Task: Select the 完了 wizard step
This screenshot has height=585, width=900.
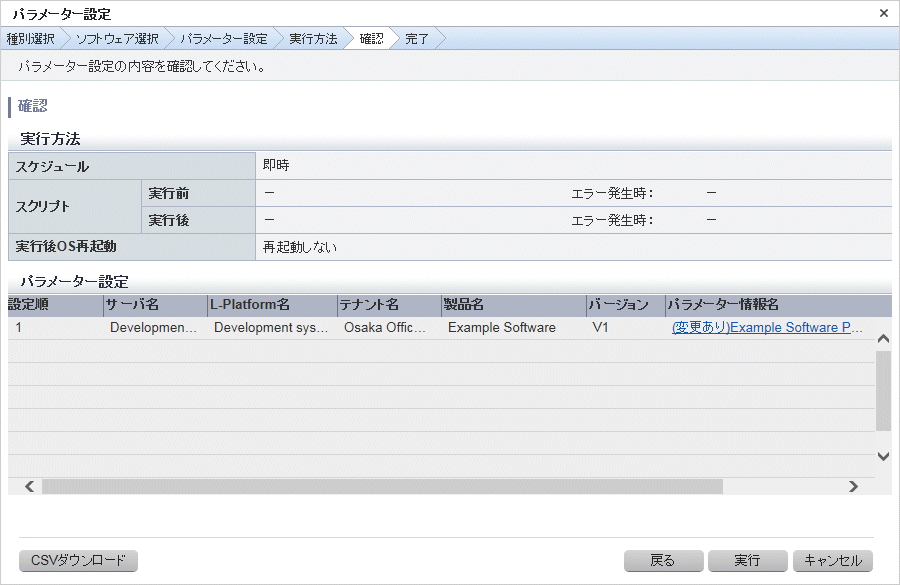Action: coord(417,39)
